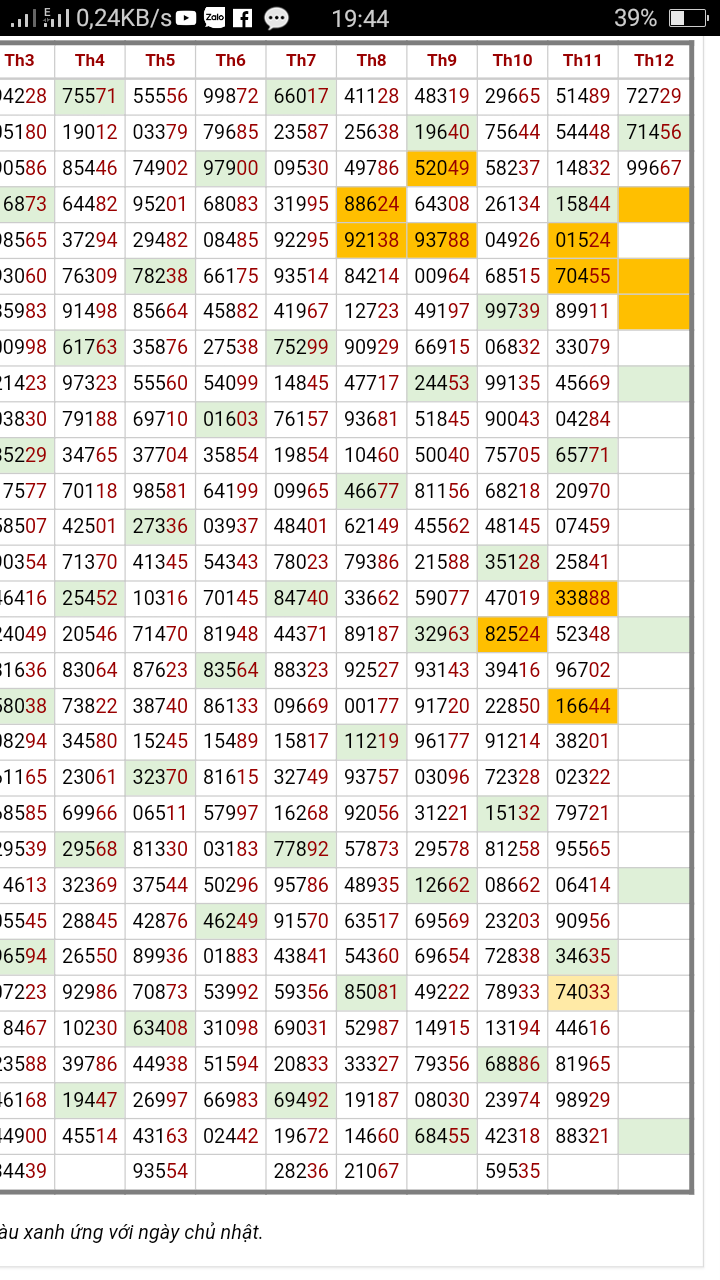Select the Th4 column header

click(90, 60)
